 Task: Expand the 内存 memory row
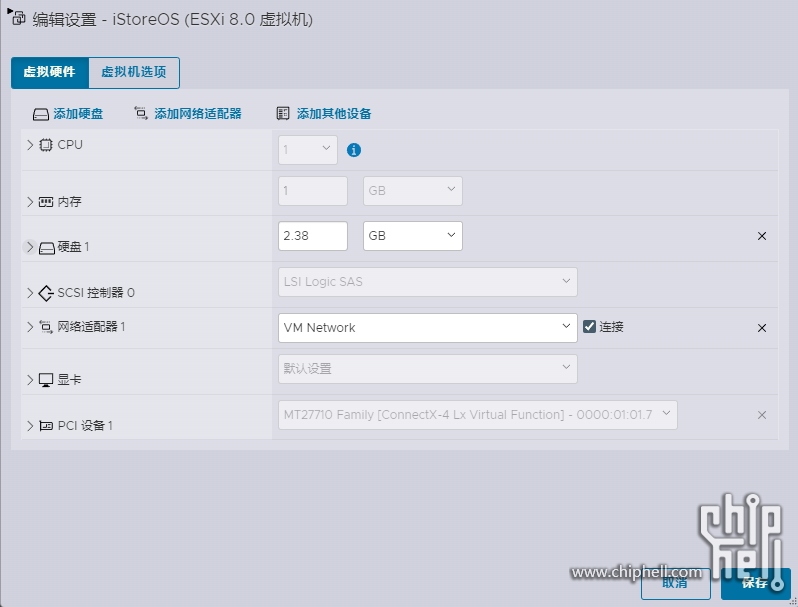(x=30, y=202)
